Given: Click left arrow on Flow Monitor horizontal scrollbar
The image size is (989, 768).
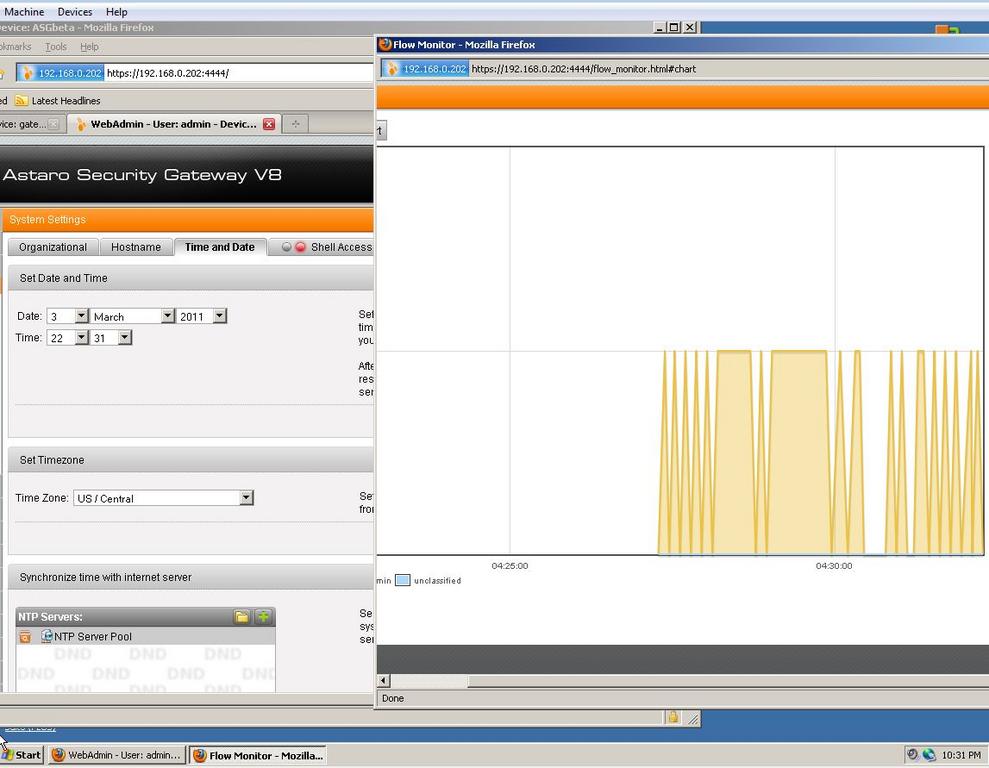Looking at the screenshot, I should 384,681.
